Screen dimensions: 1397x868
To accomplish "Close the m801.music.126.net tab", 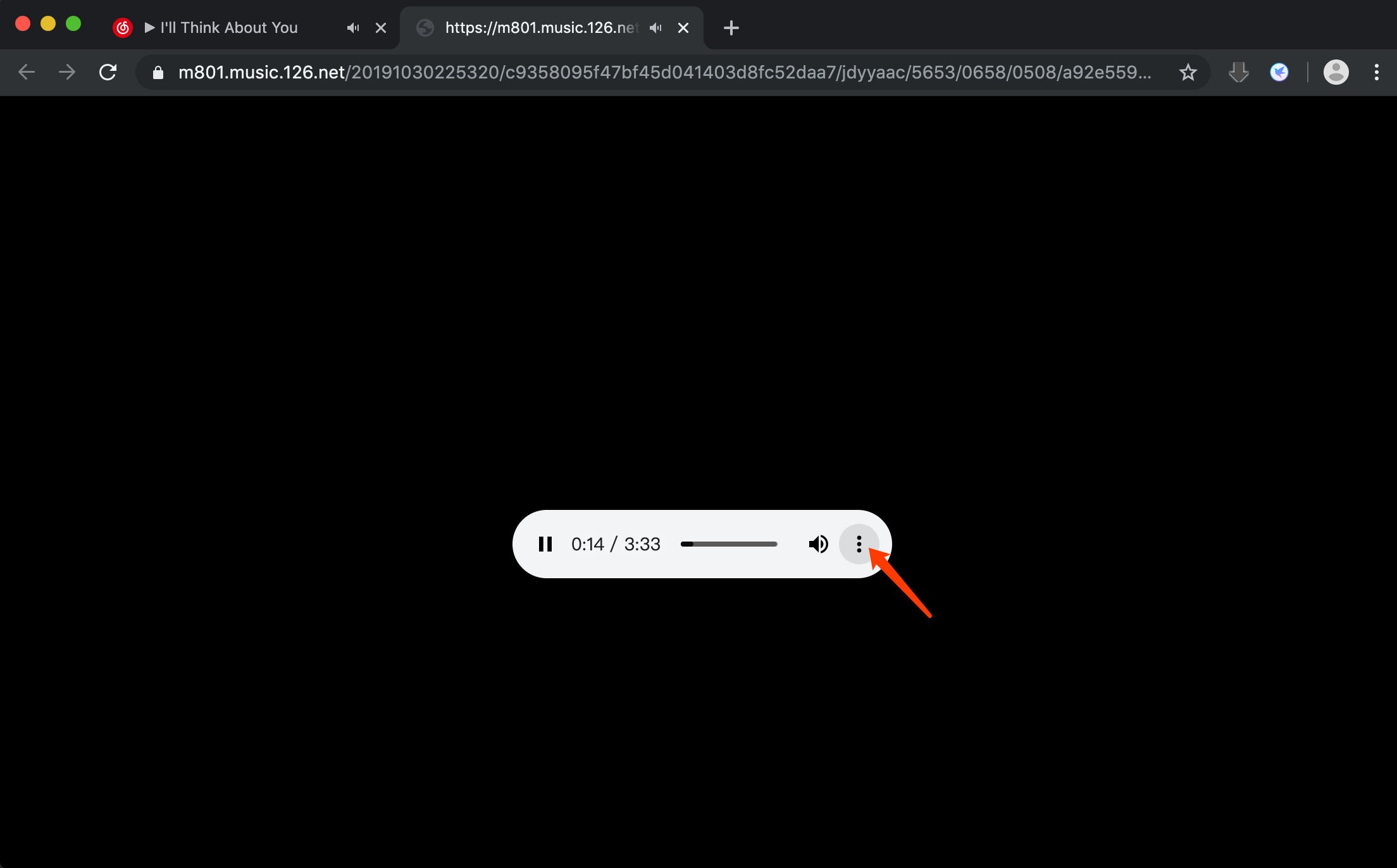I will 683,28.
